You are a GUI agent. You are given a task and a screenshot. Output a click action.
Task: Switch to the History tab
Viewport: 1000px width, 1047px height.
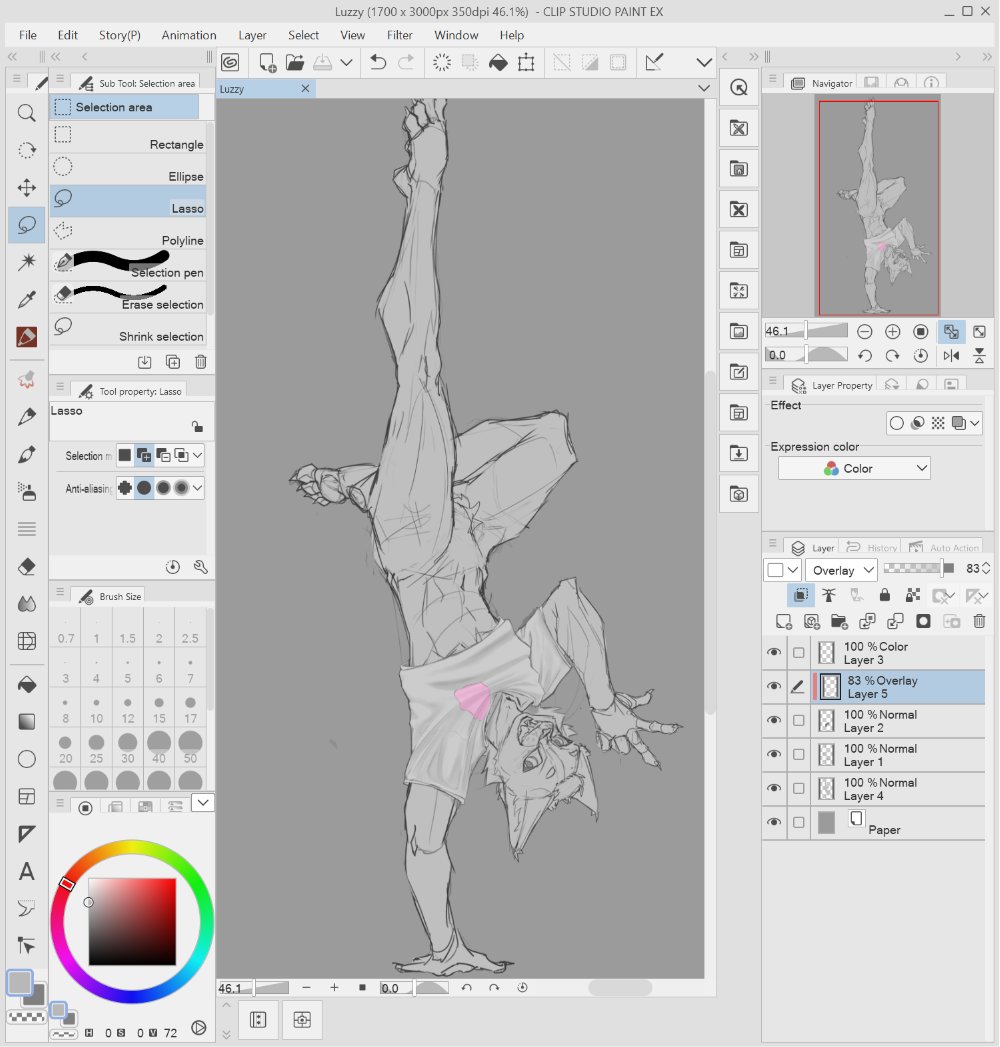point(872,548)
